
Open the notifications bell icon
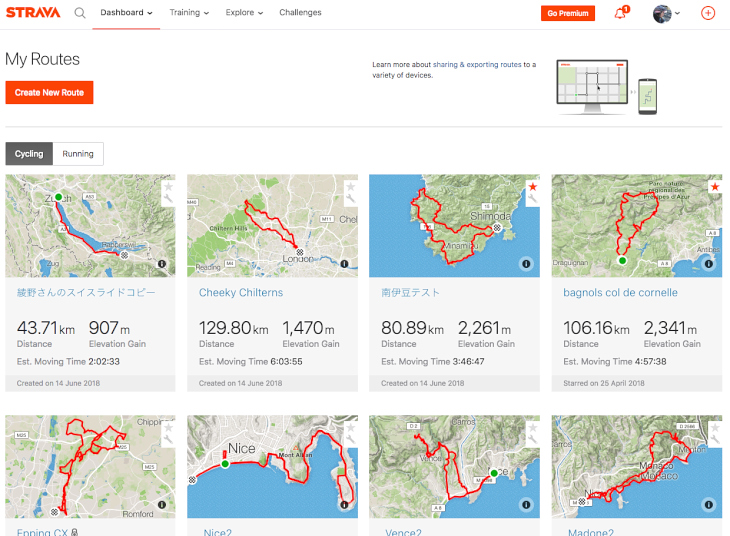pos(621,13)
